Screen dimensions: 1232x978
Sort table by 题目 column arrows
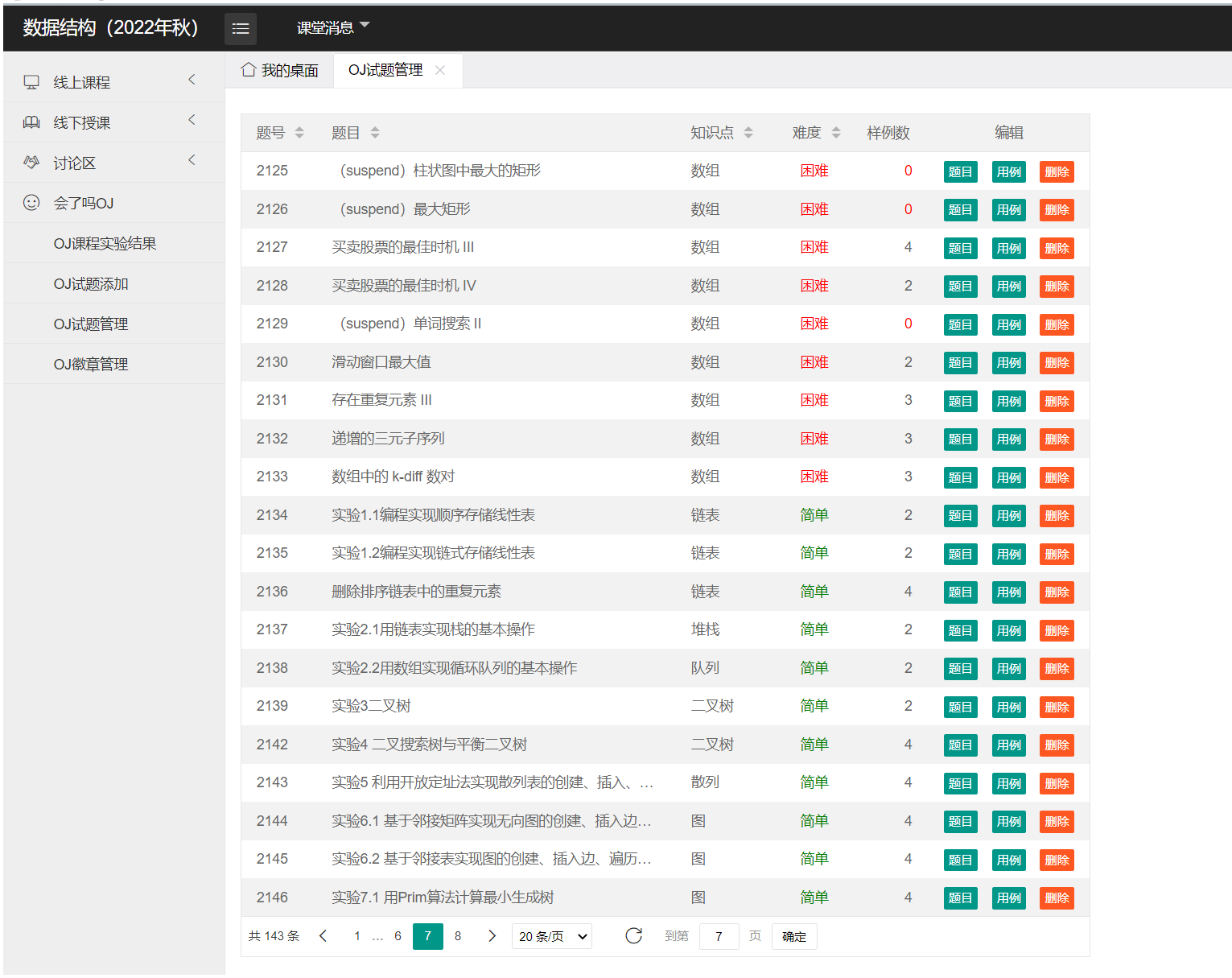(x=375, y=133)
